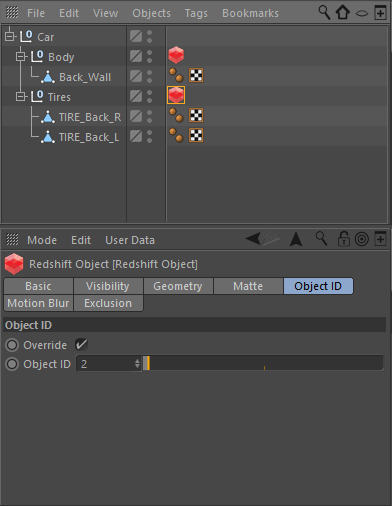
Task: Switch to the Geometry tab
Action: [x=178, y=286]
